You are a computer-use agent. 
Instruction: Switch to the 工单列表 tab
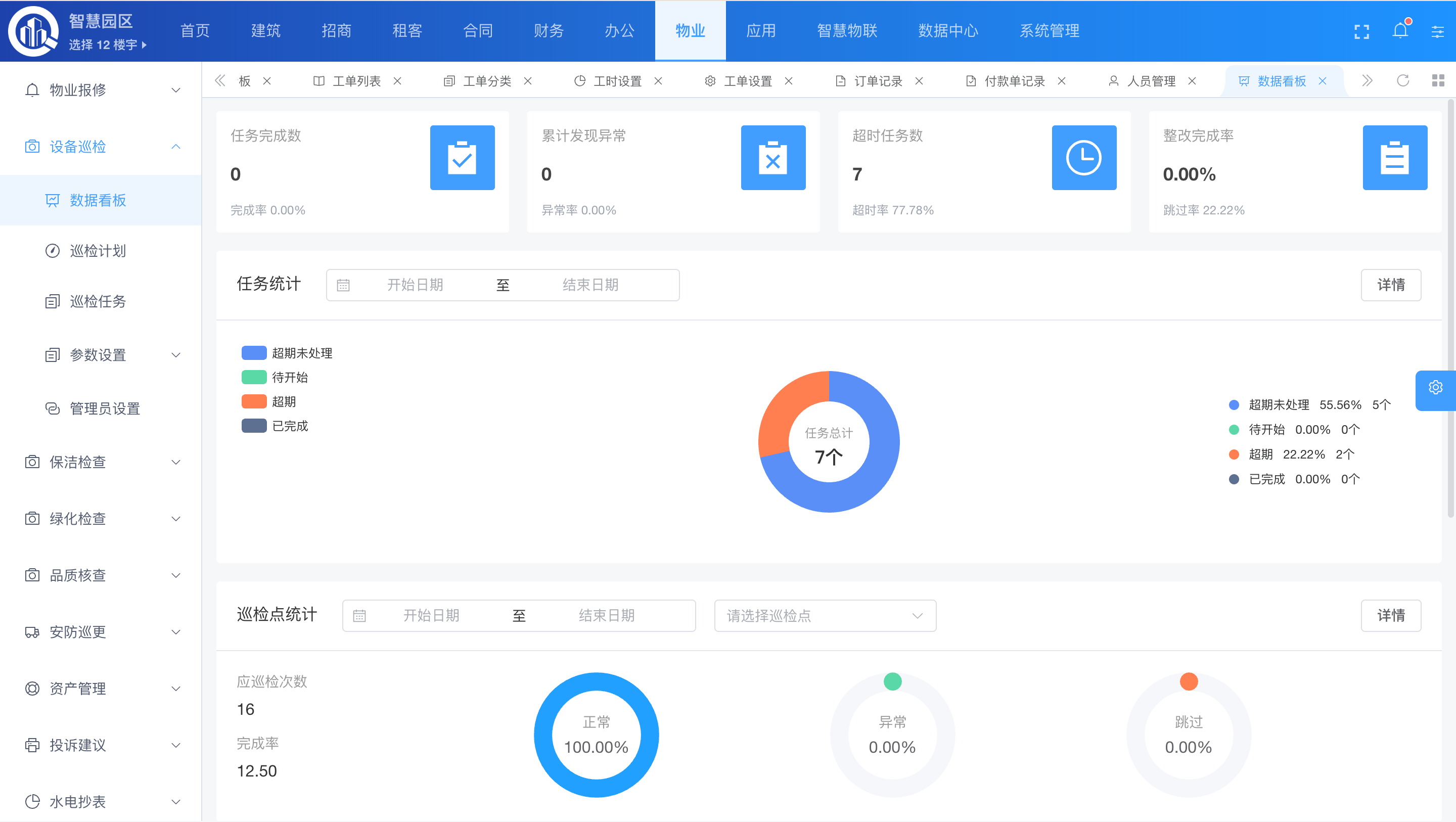356,81
